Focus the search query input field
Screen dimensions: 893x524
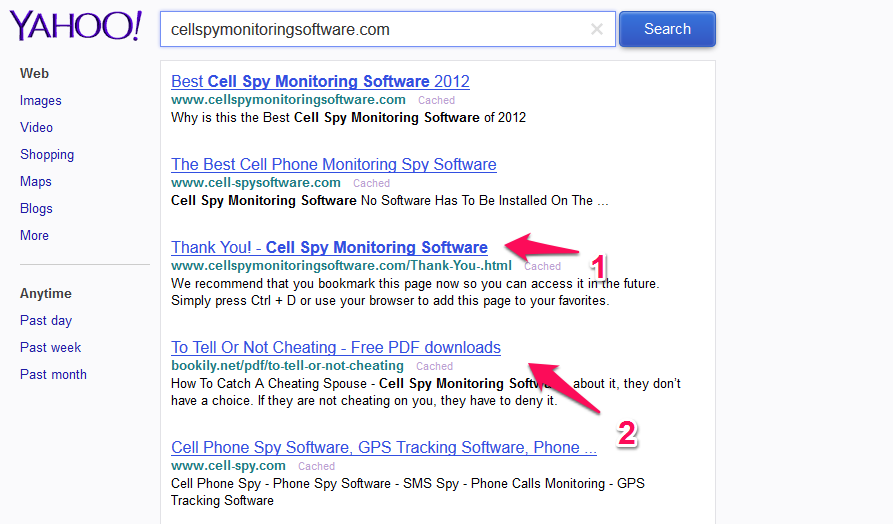(376, 29)
